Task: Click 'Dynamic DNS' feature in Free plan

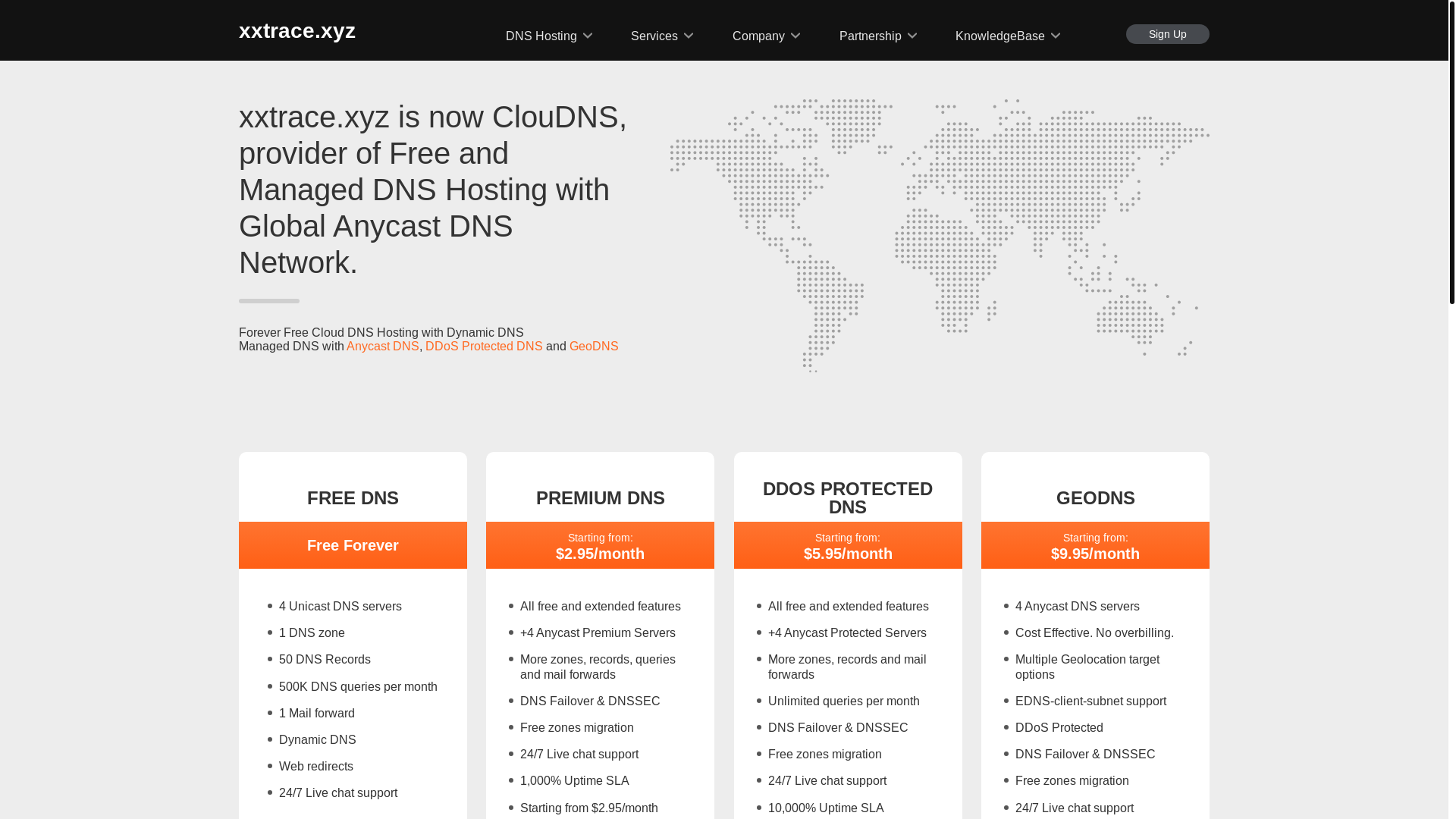Action: [317, 739]
